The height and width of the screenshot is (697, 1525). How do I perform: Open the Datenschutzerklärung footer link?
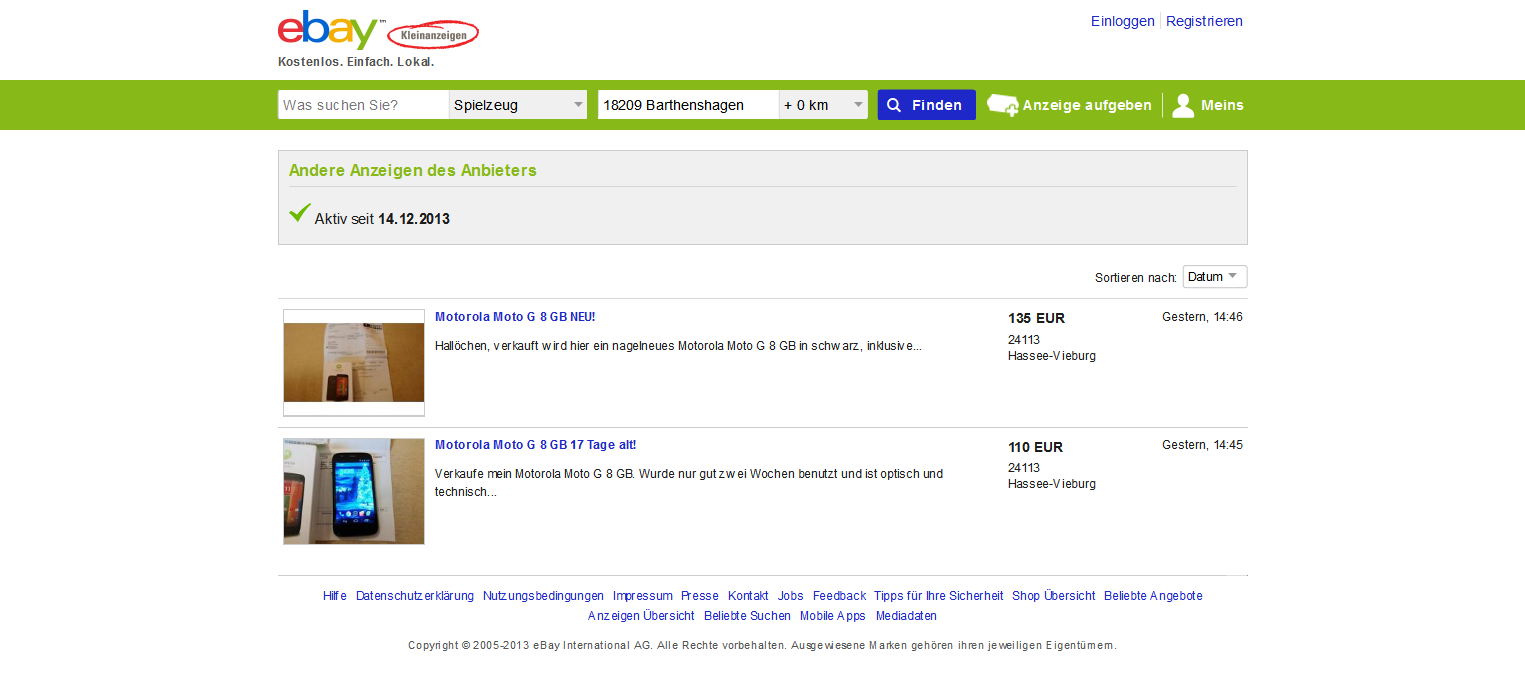click(415, 596)
